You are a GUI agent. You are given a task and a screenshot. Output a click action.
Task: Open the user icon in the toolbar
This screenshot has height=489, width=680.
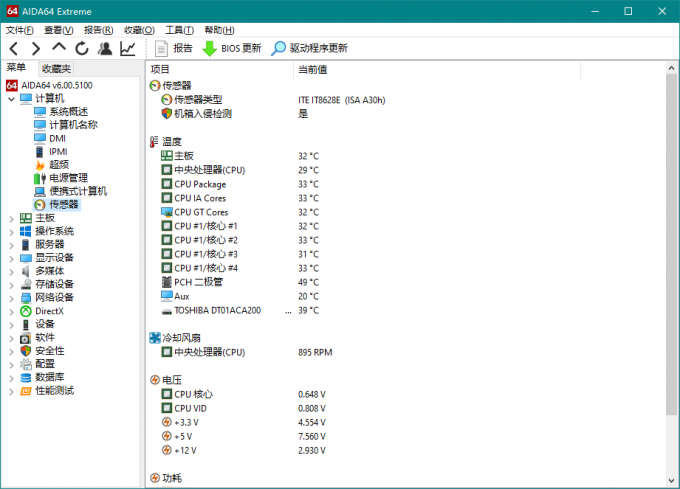click(x=105, y=49)
